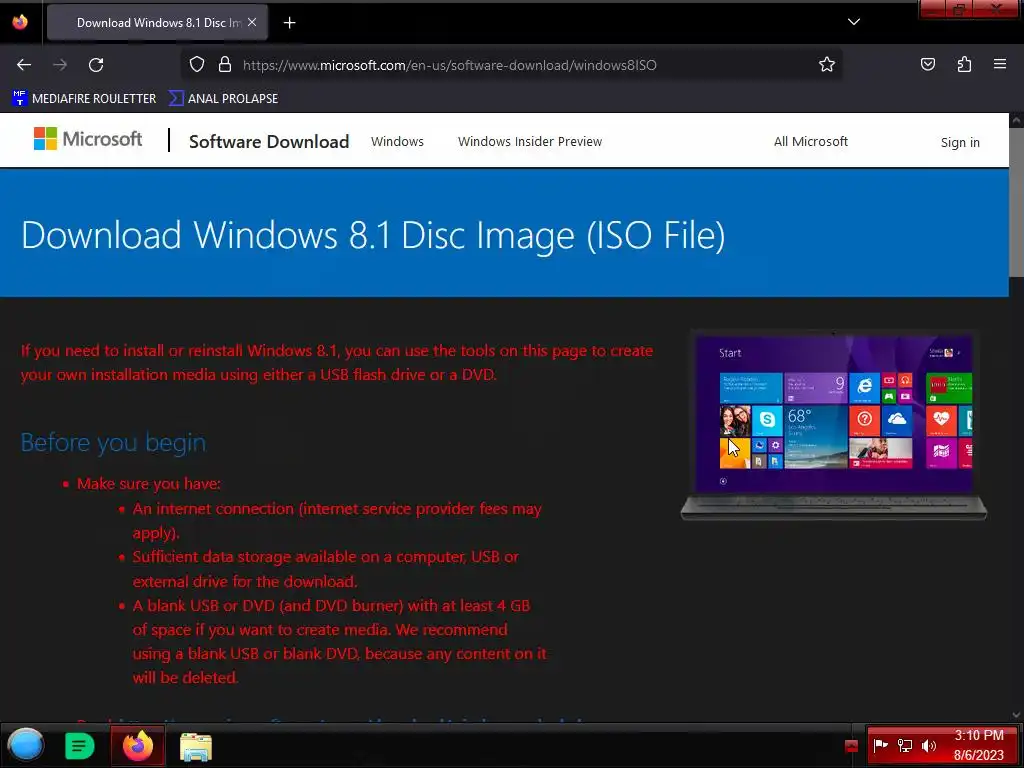Open tracking protection shield info
The width and height of the screenshot is (1024, 768).
point(197,65)
